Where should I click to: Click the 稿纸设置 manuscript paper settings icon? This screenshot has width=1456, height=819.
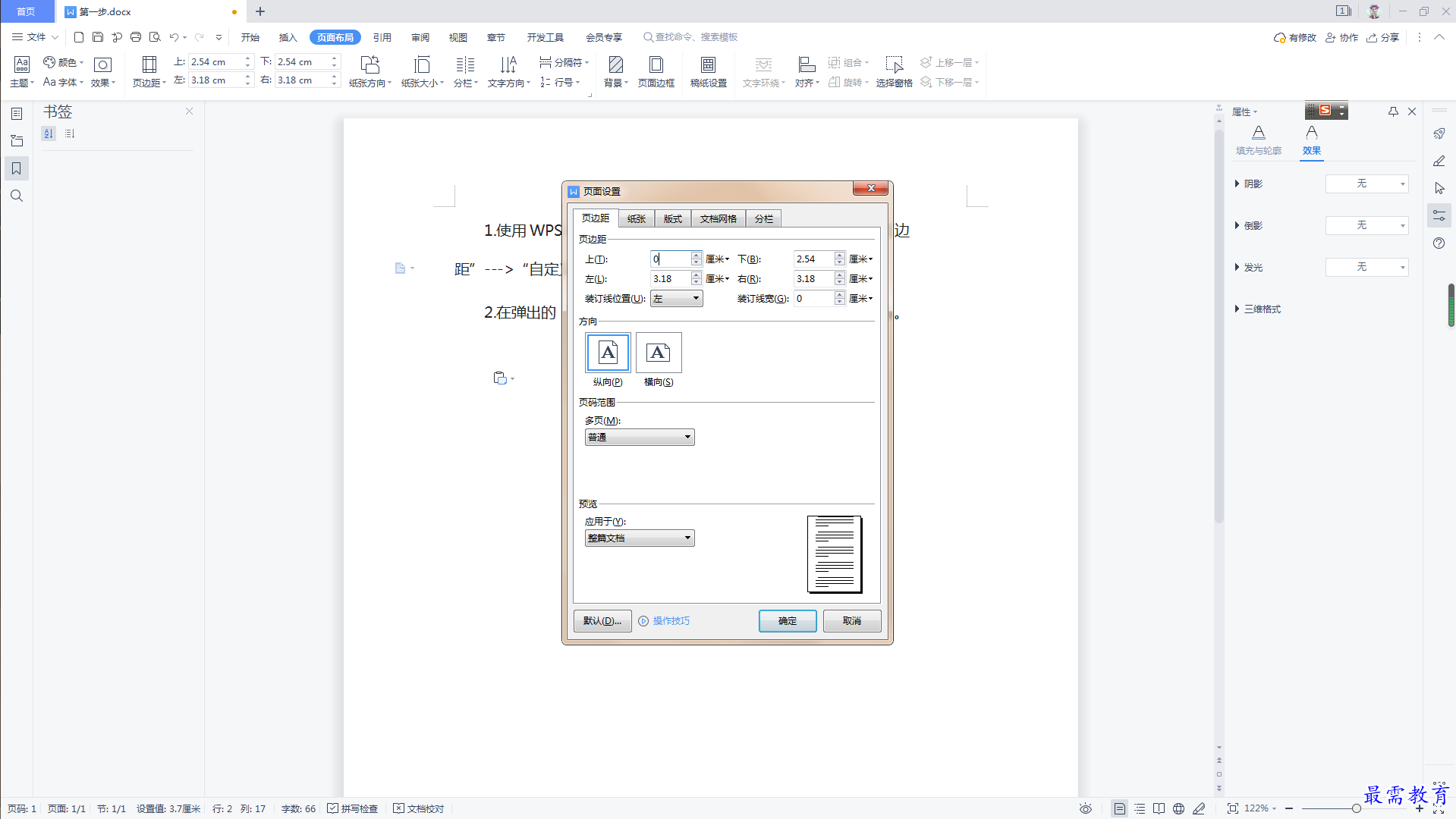click(708, 72)
